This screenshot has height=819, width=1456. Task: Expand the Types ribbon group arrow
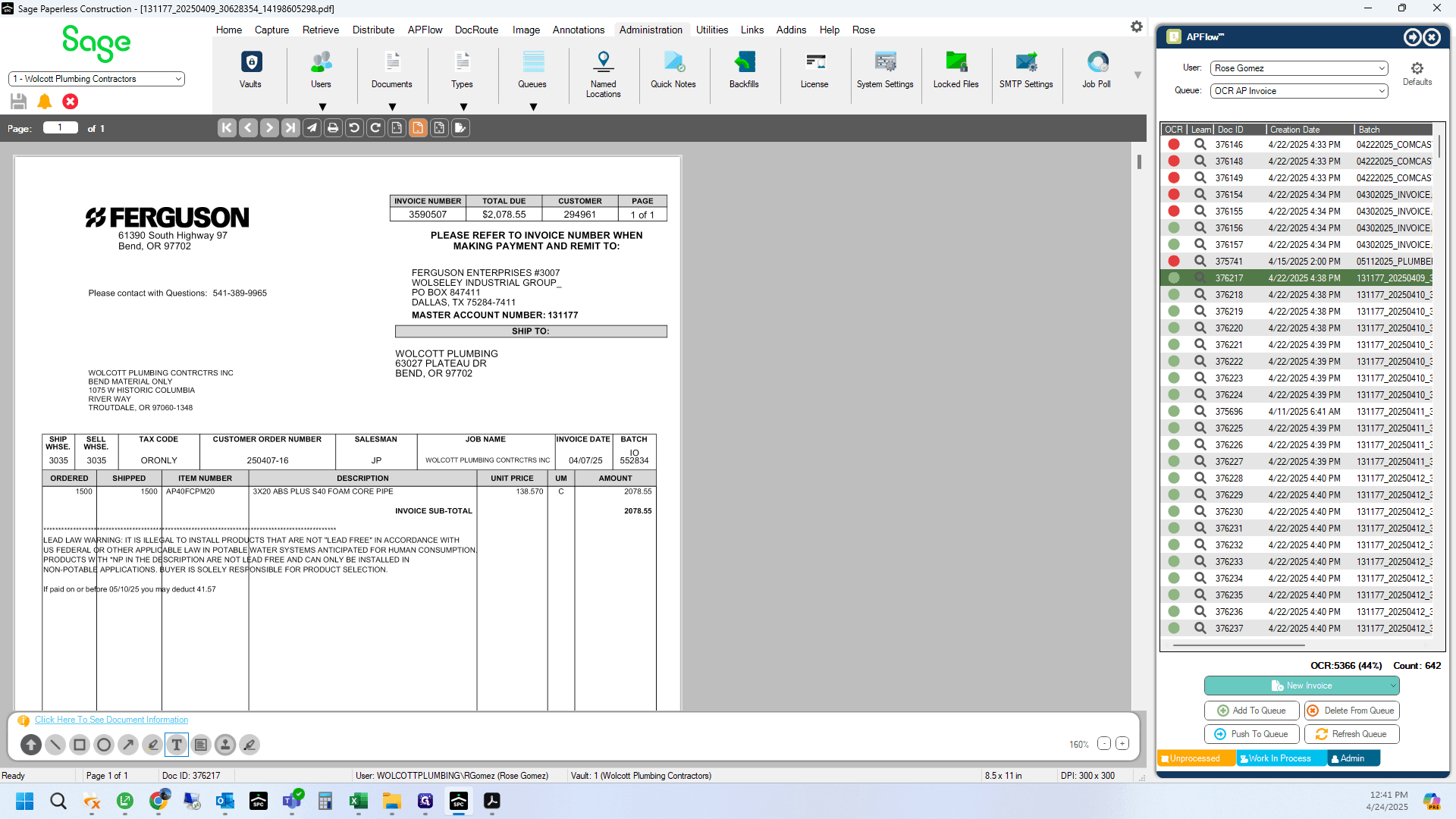463,107
